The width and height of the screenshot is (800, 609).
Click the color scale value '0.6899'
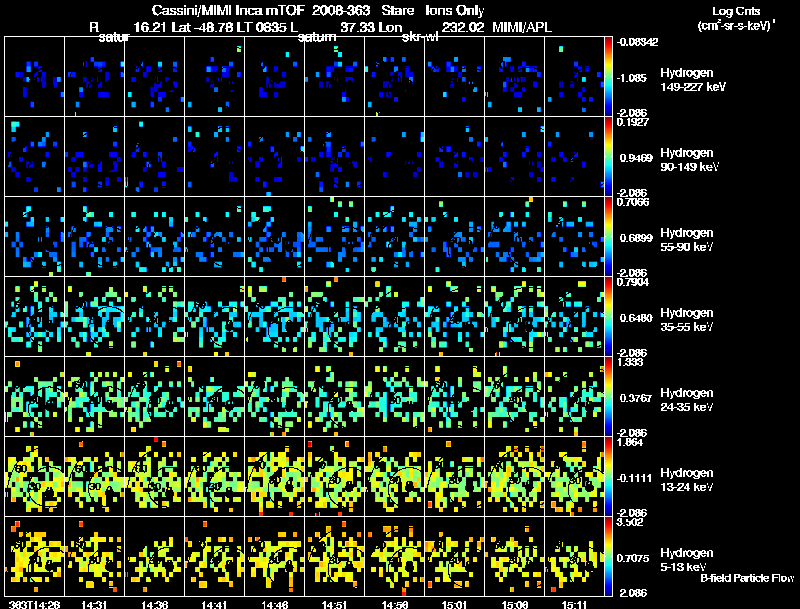point(636,238)
